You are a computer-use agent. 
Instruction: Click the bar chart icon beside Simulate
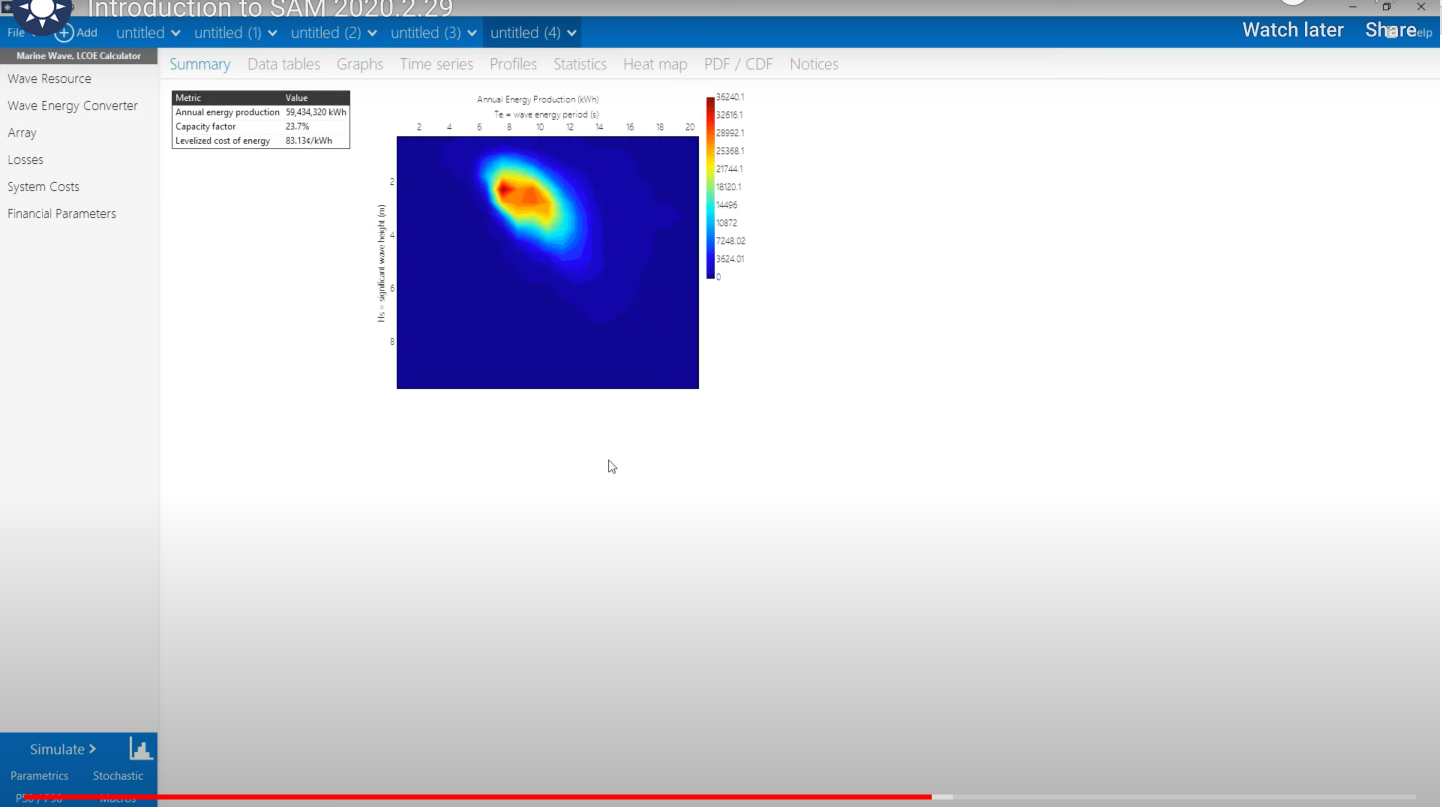point(140,749)
